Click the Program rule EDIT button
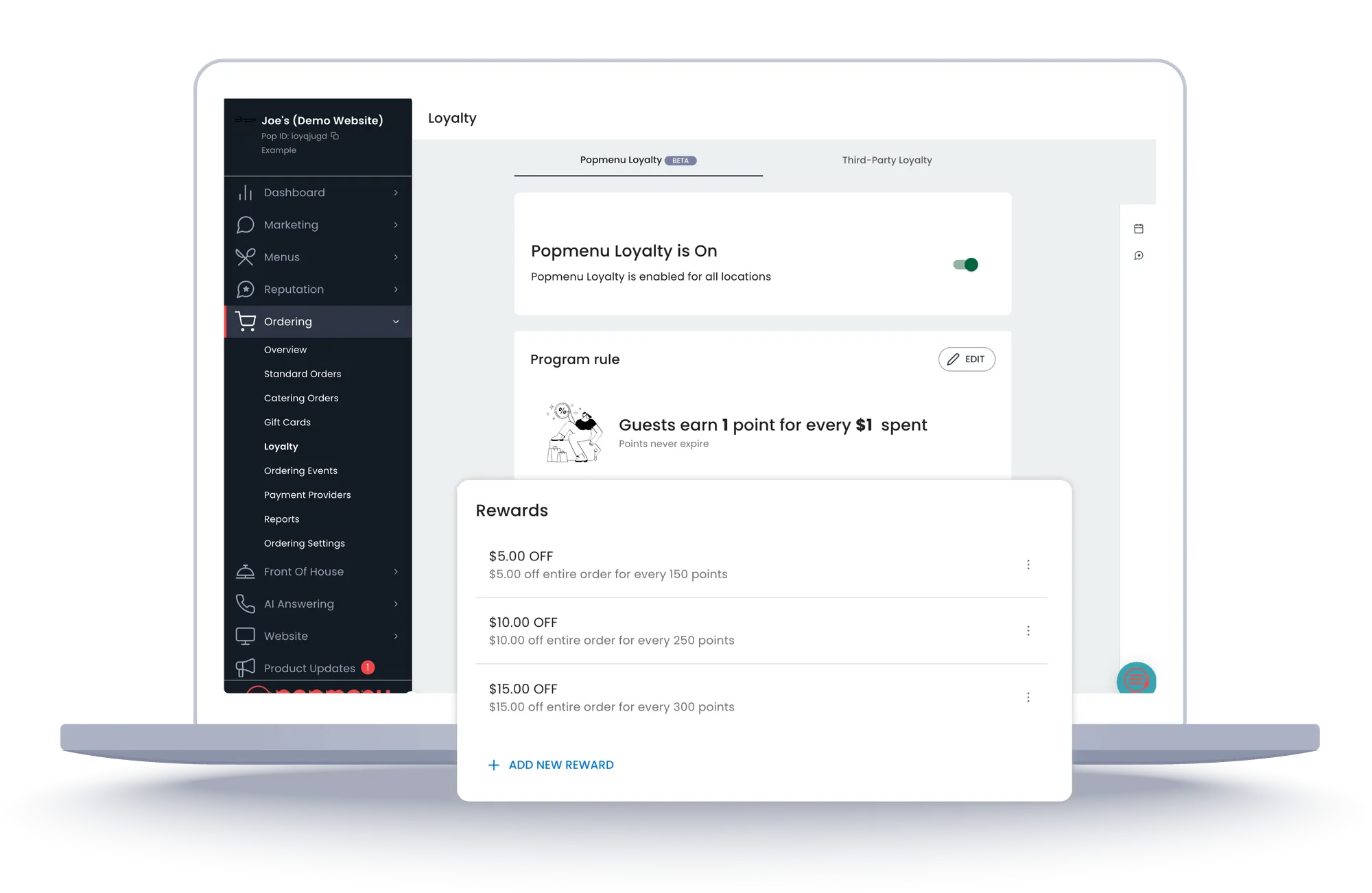Viewport: 1372px width, 893px height. coord(966,359)
